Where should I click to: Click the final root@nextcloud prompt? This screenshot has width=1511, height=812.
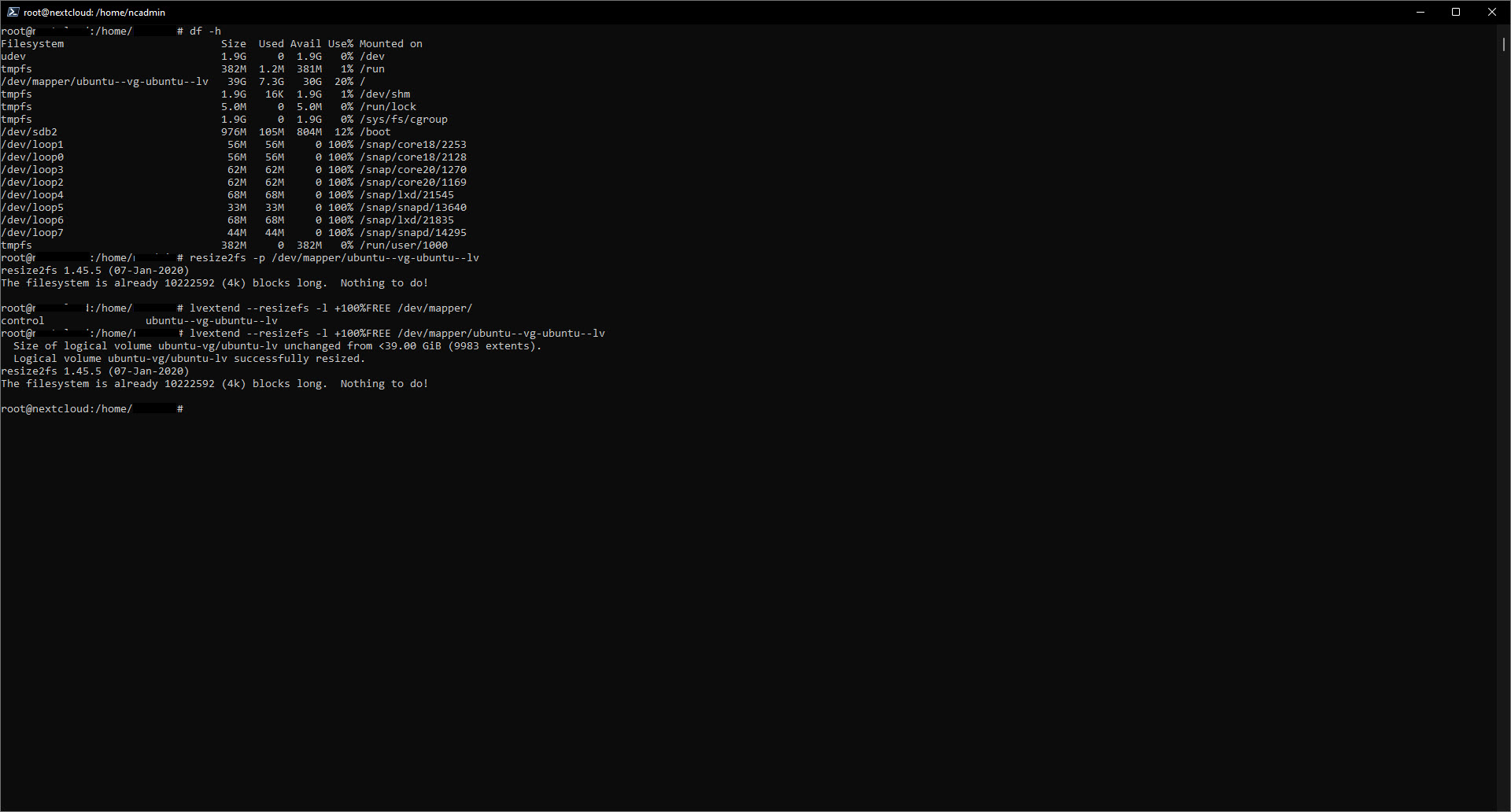tap(92, 409)
